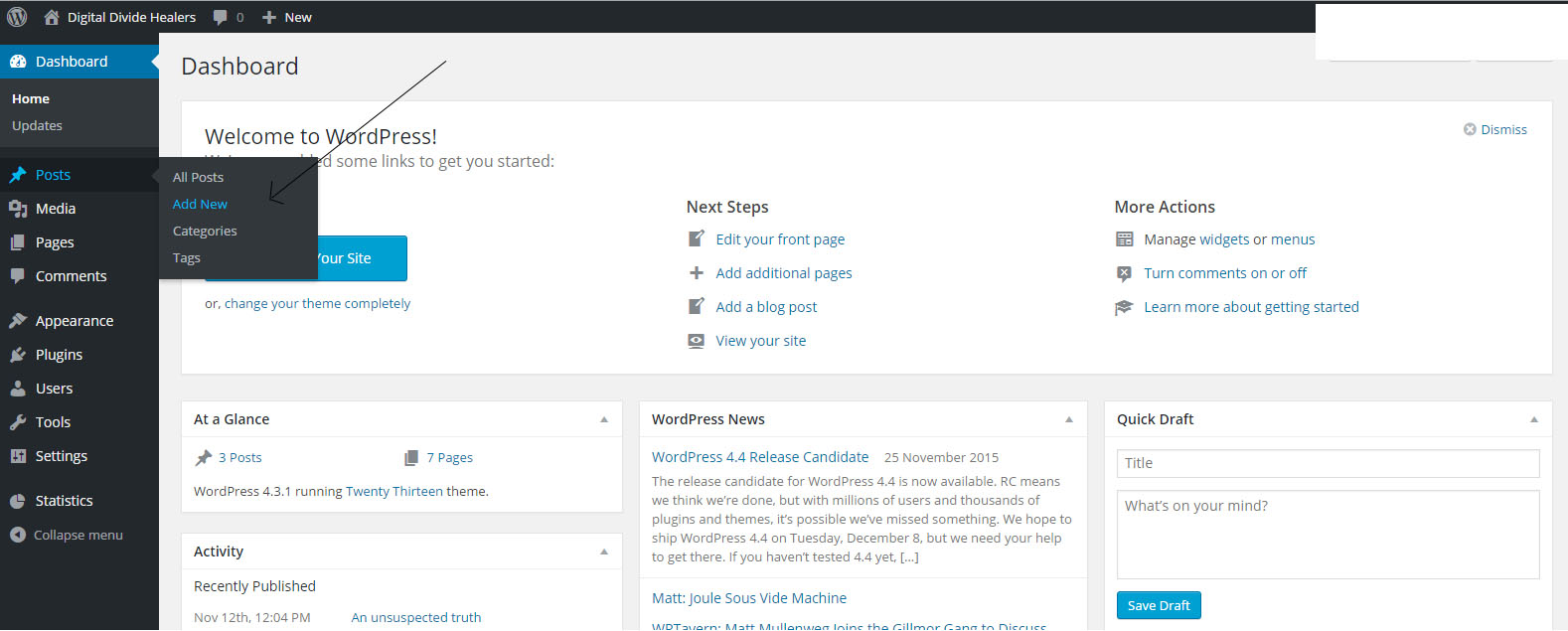Click Add a blog post link
Image resolution: width=1568 pixels, height=631 pixels.
766,307
